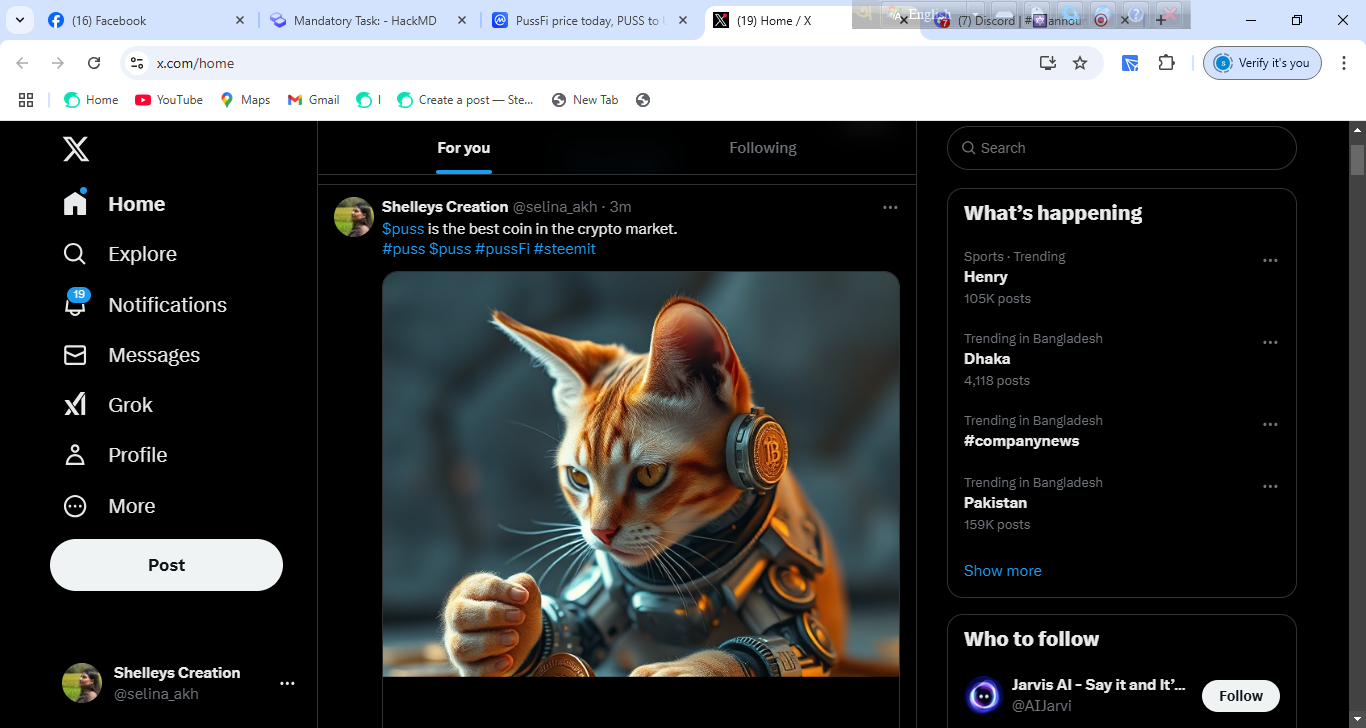Open Profile via the person icon
Viewport: 1366px width, 728px height.
pyautogui.click(x=75, y=455)
